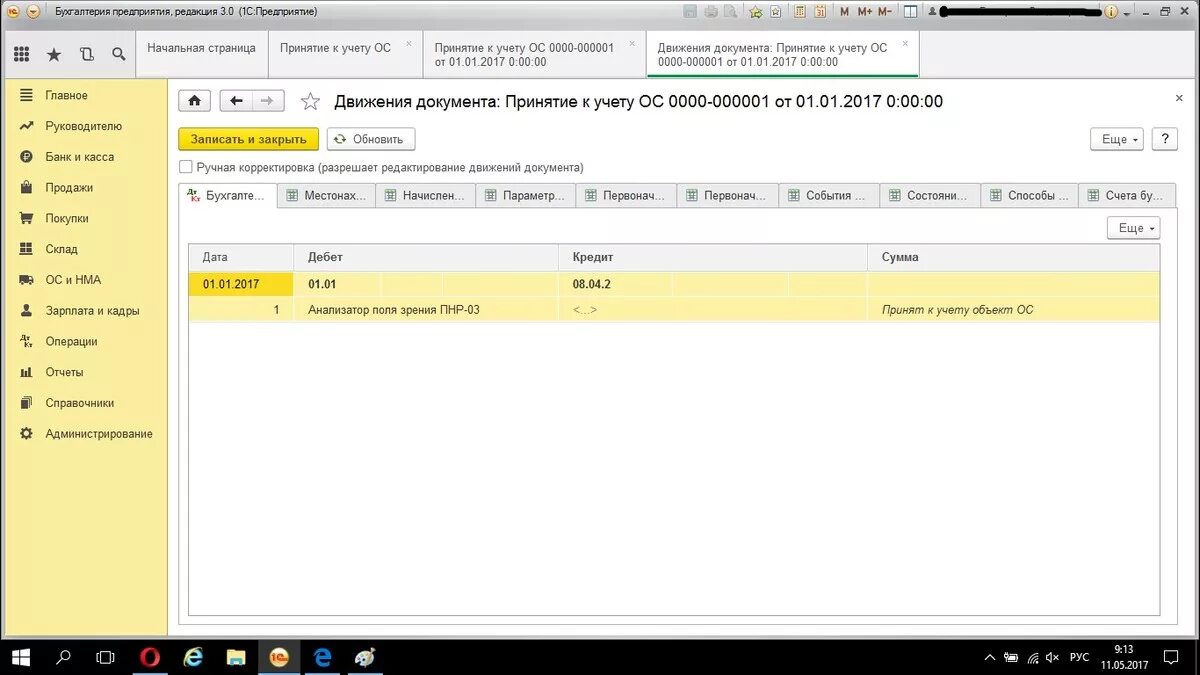This screenshot has height=675, width=1200.
Task: Click the print preview icon in title bar
Action: (729, 12)
